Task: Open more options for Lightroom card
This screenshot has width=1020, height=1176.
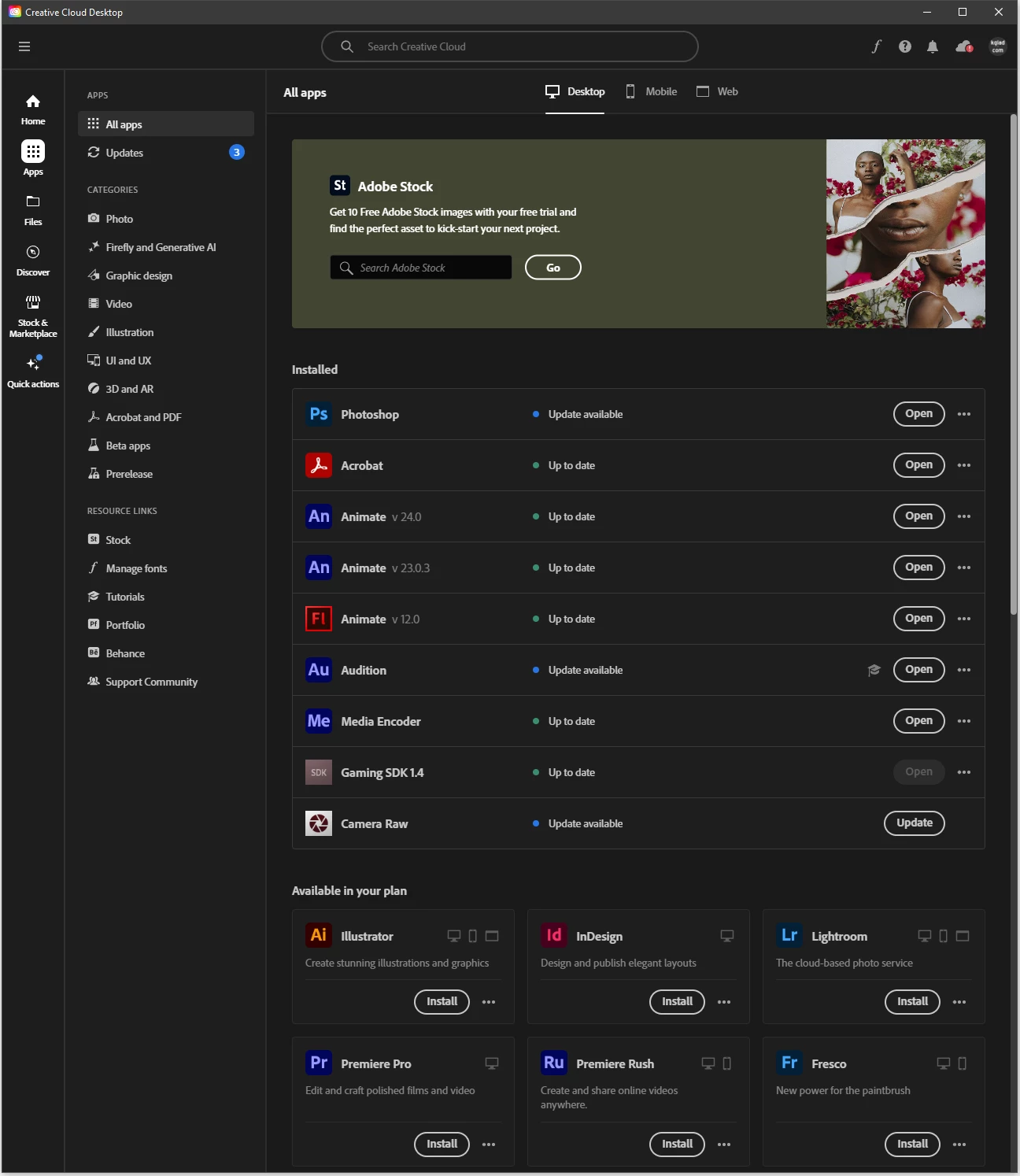Action: (x=959, y=1002)
